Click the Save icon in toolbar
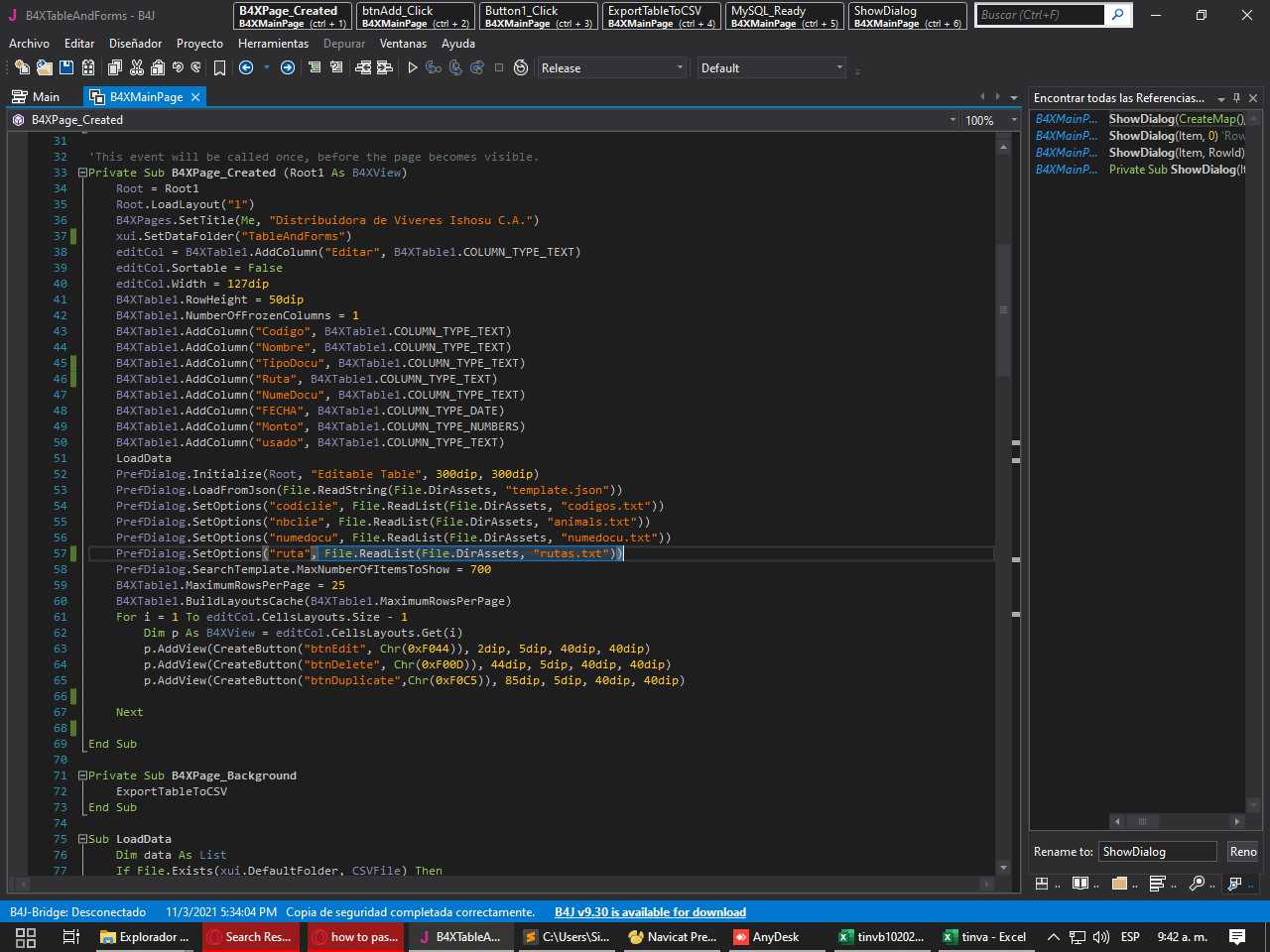Viewport: 1270px width, 952px height. click(x=66, y=67)
